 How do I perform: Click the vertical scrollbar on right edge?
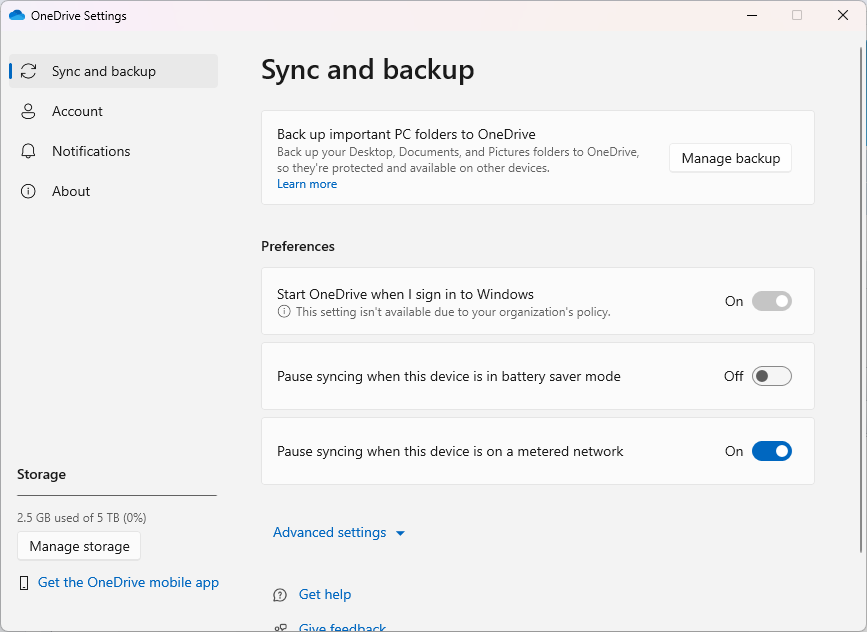point(861,299)
